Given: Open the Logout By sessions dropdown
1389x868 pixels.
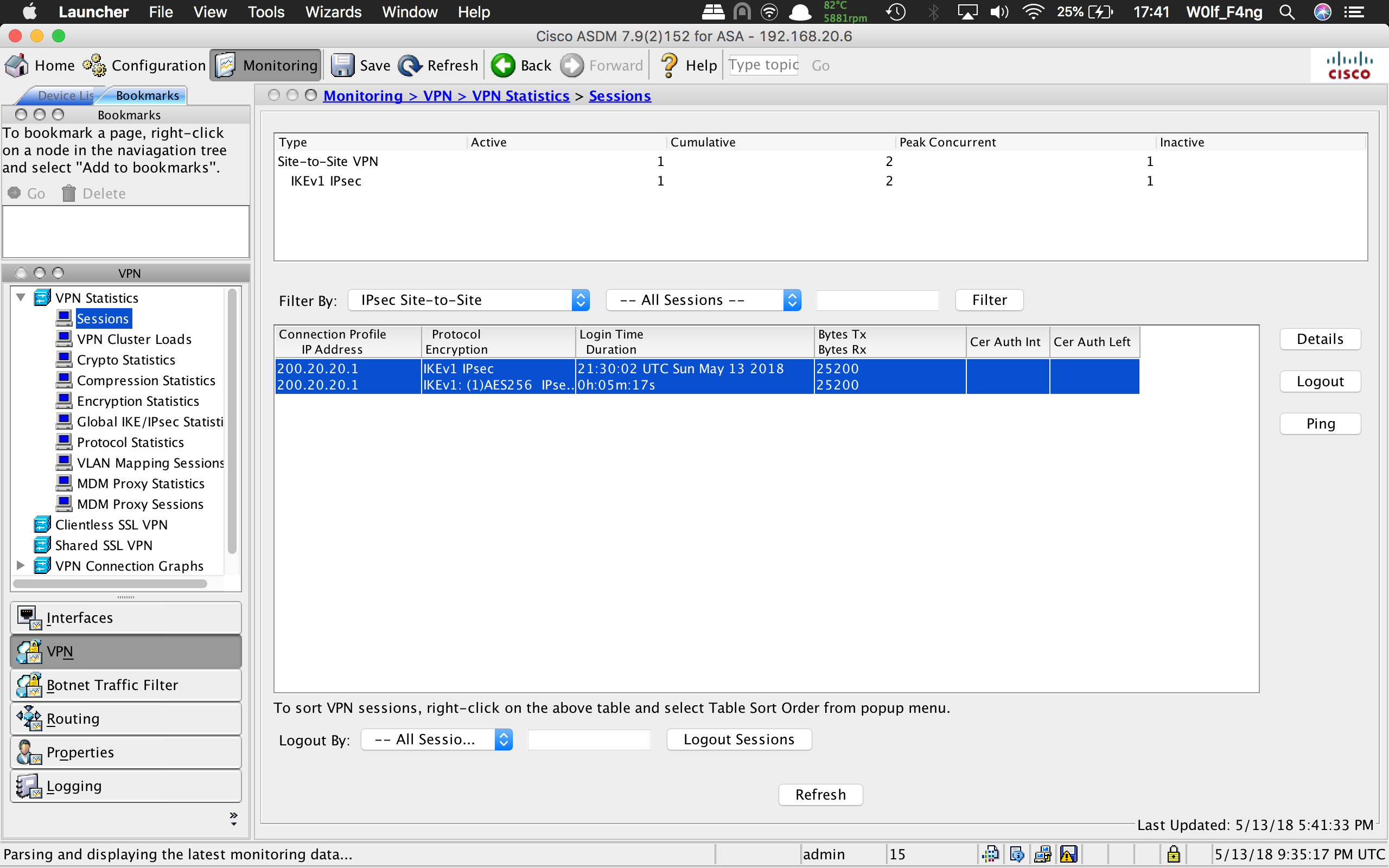Looking at the screenshot, I should tap(436, 739).
